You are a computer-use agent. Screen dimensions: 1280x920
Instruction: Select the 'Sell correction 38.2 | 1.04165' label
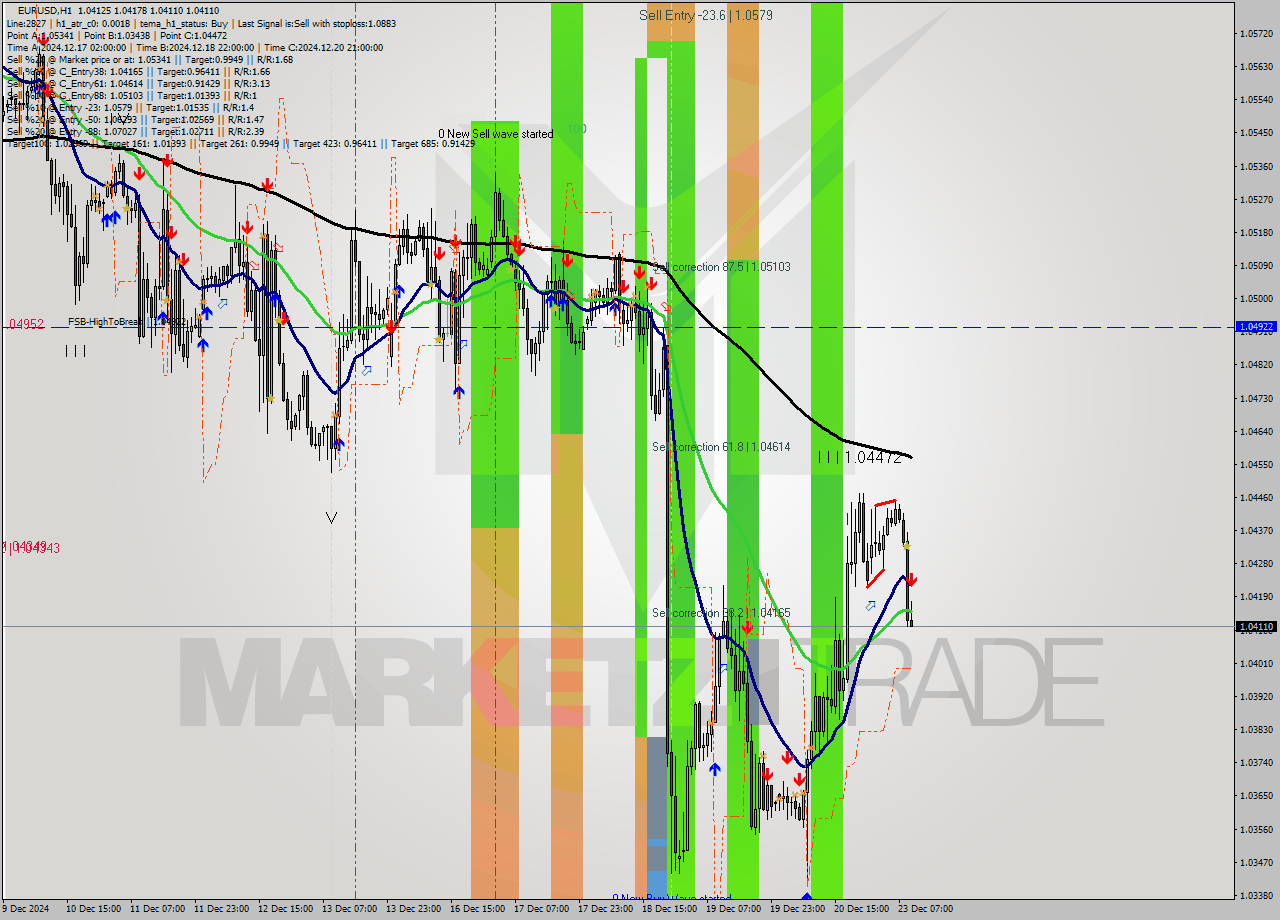coord(721,613)
